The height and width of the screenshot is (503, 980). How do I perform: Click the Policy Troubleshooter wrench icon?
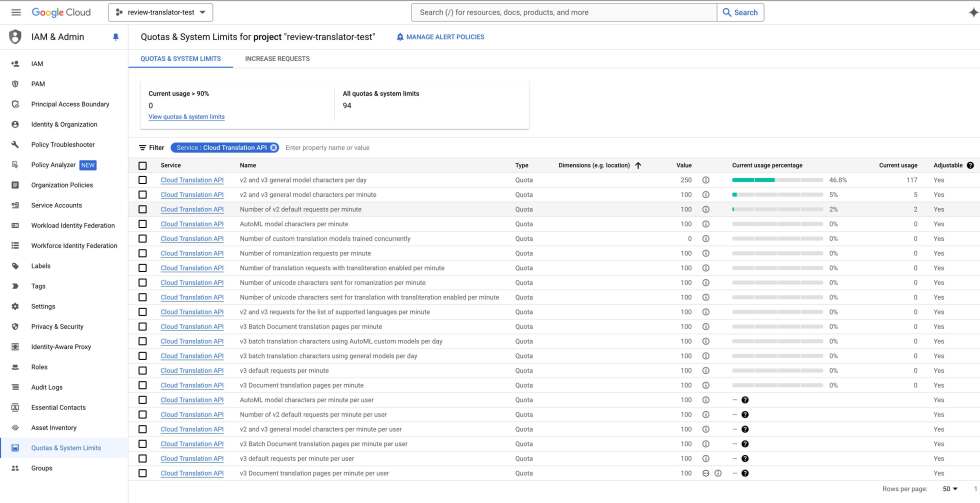pos(15,144)
